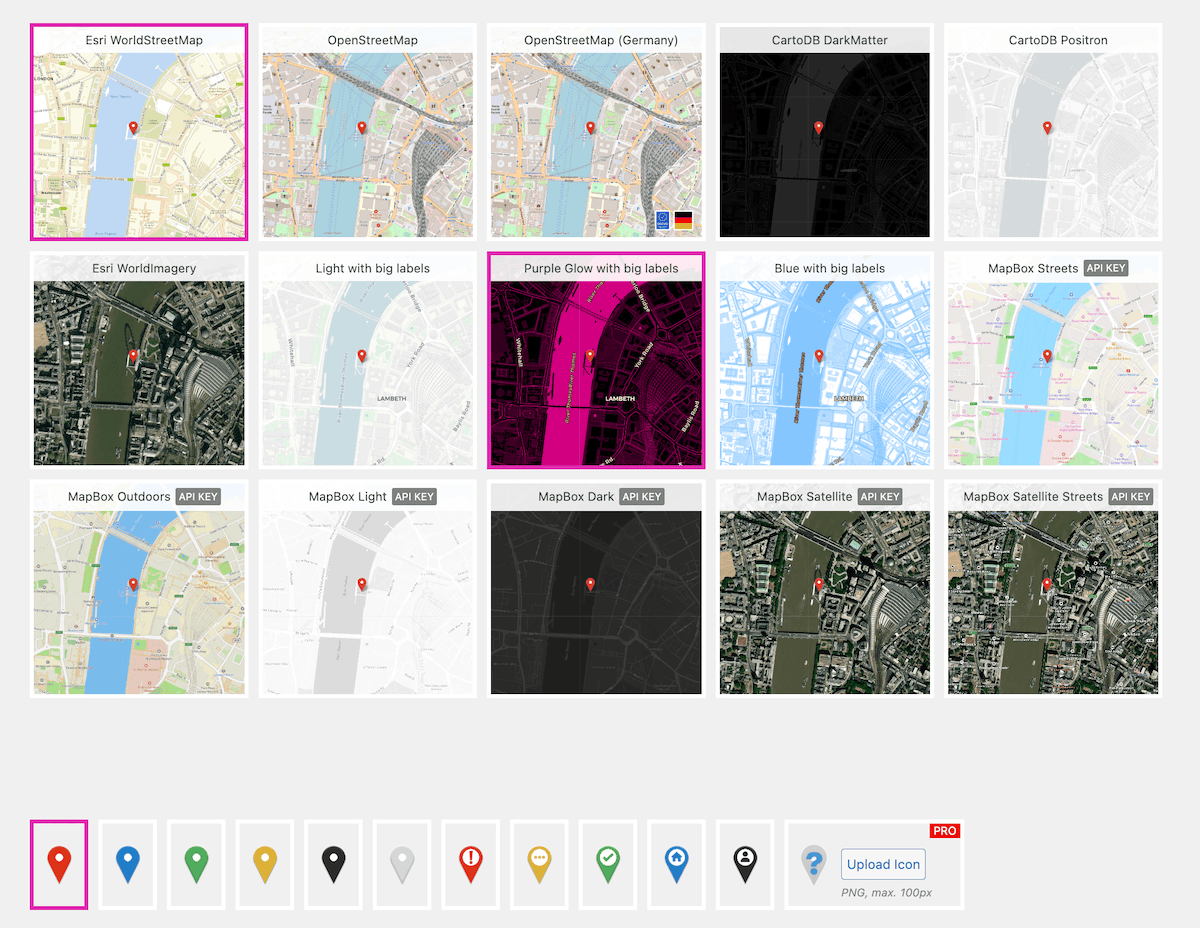Select the Light with big labels style
1200x928 pixels.
coord(368,360)
